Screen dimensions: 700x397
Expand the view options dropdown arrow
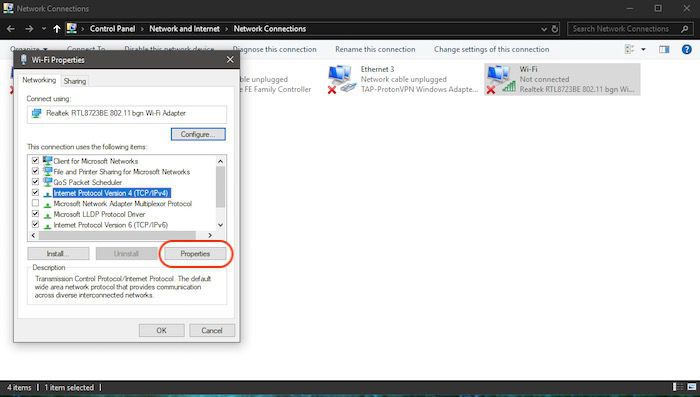pos(643,49)
